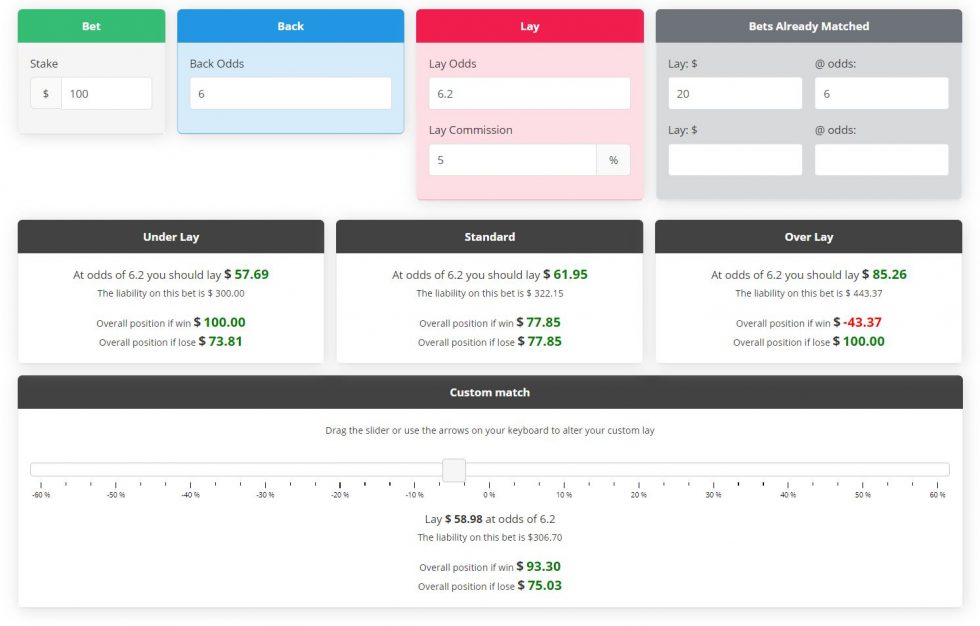The image size is (980, 626).
Task: Click the Custom match section header
Action: pyautogui.click(x=489, y=392)
